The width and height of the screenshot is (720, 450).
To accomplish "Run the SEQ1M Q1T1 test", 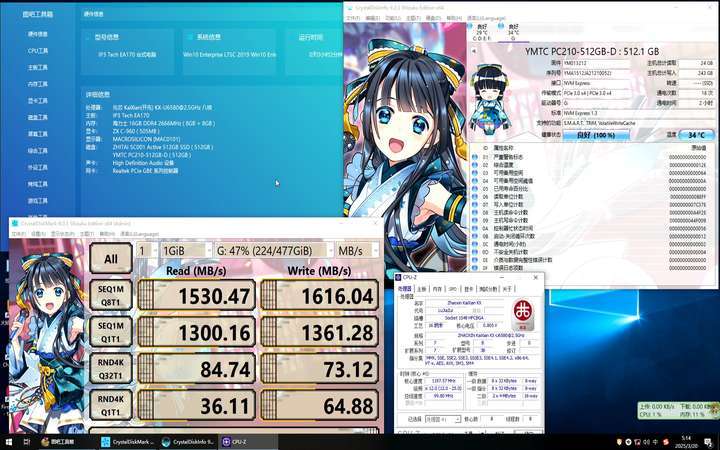I will (x=111, y=332).
